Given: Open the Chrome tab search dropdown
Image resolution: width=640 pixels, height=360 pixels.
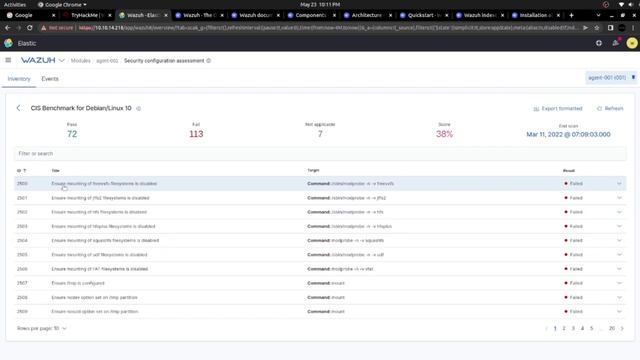Looking at the screenshot, I should coord(598,15).
